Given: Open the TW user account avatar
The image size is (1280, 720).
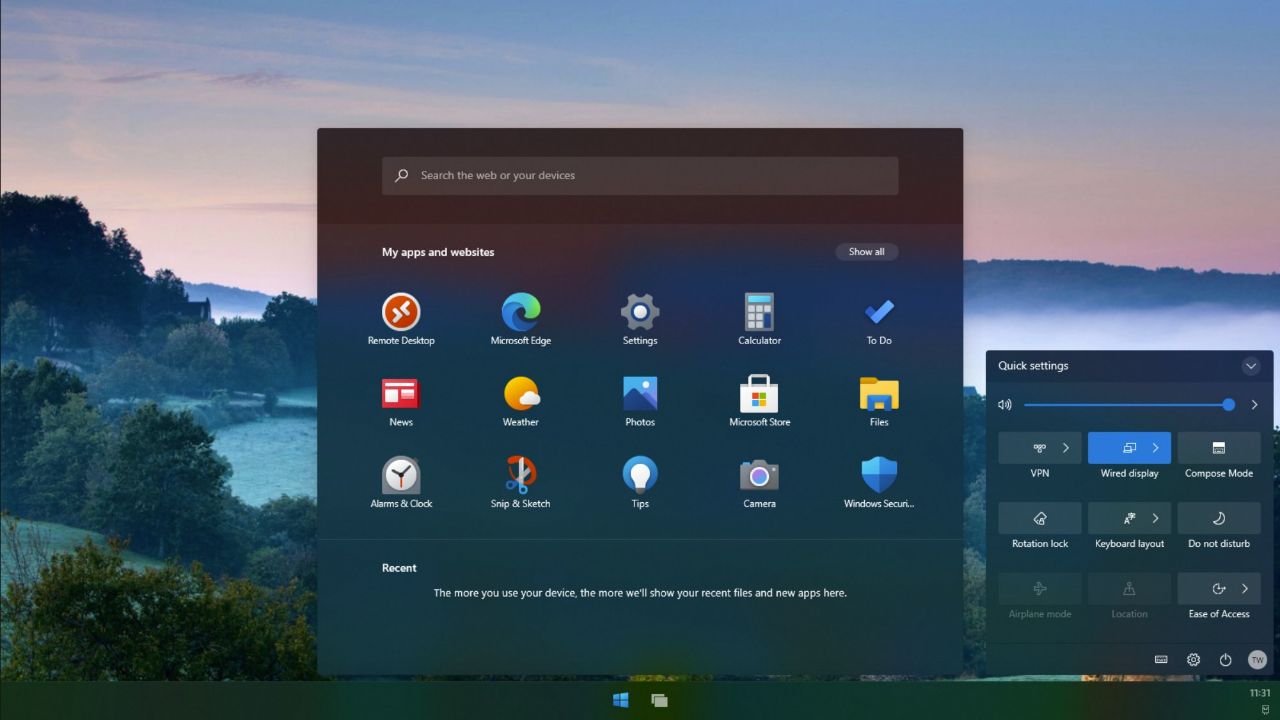Looking at the screenshot, I should [1257, 660].
